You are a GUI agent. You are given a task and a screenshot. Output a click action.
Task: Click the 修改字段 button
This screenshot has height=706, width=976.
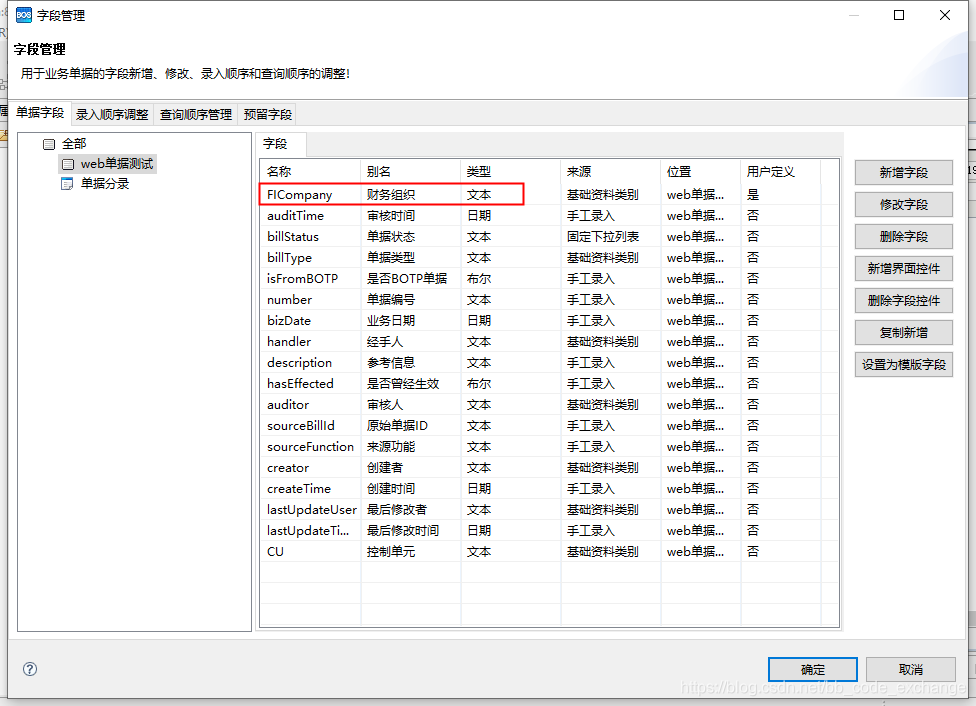click(904, 205)
